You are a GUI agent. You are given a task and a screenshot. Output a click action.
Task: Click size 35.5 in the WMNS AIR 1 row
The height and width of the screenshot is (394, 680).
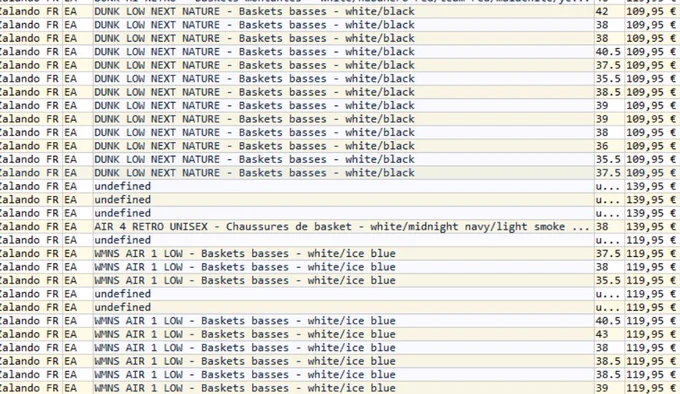(608, 280)
